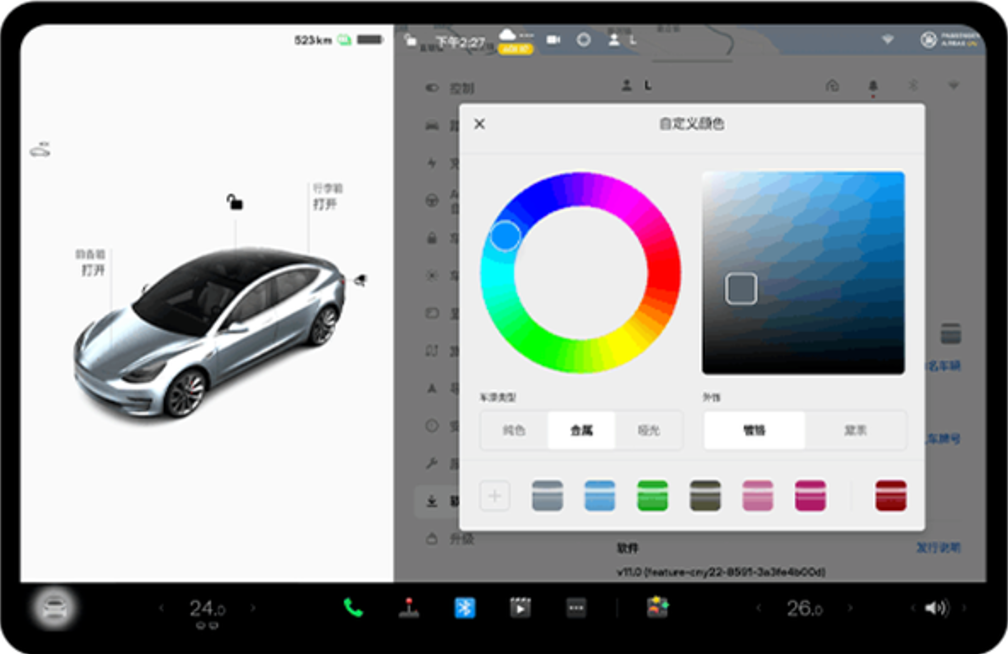Image resolution: width=1008 pixels, height=654 pixels.
Task: Select the 纯色 paint type
Action: coord(514,430)
